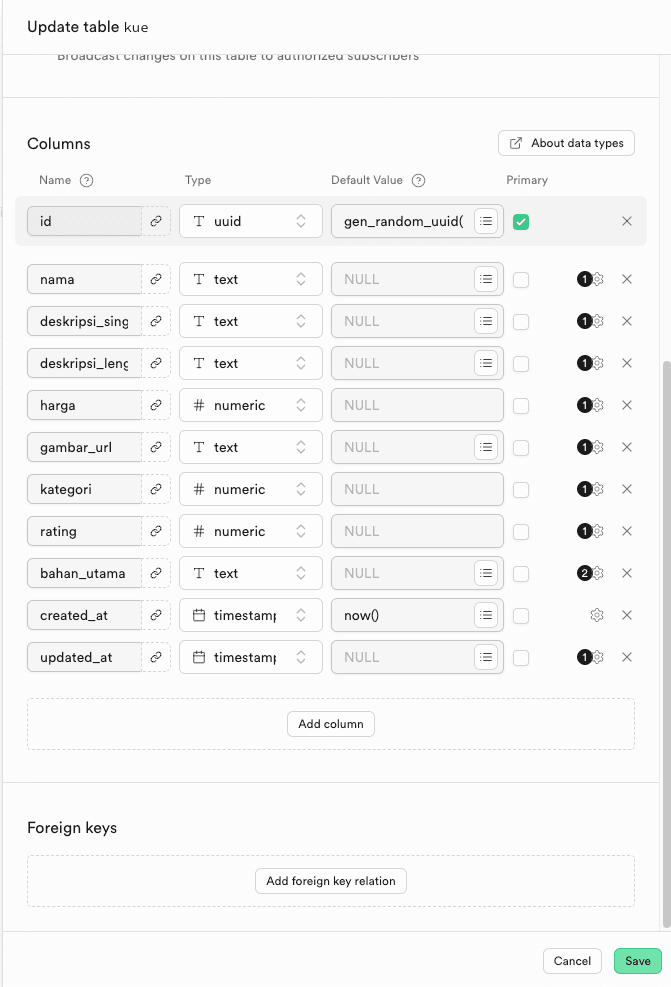The image size is (671, 987).
Task: Click the link icon next to nama column
Action: pyautogui.click(x=156, y=279)
